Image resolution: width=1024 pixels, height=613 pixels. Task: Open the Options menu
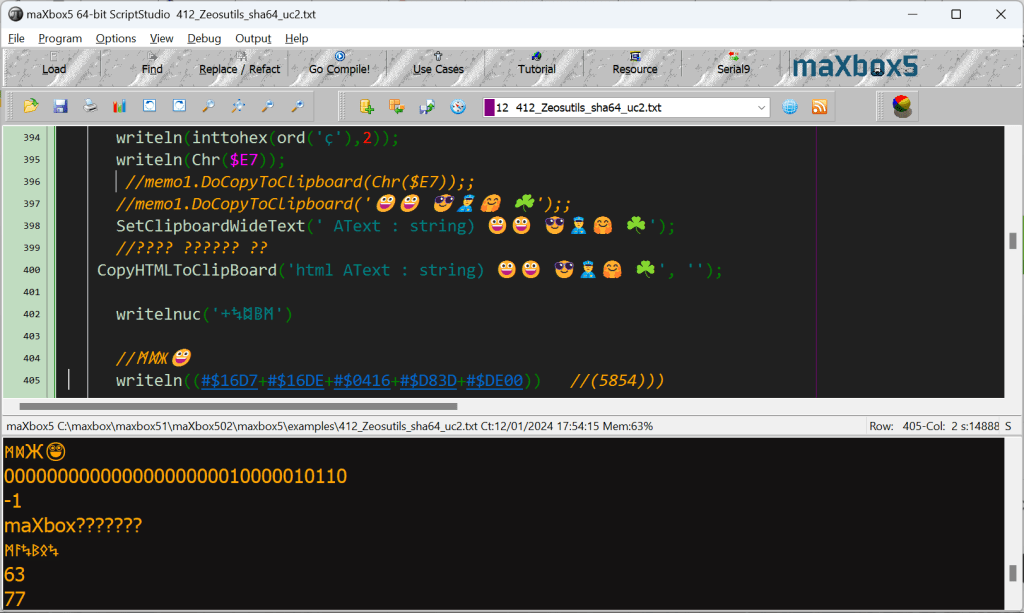click(x=116, y=38)
